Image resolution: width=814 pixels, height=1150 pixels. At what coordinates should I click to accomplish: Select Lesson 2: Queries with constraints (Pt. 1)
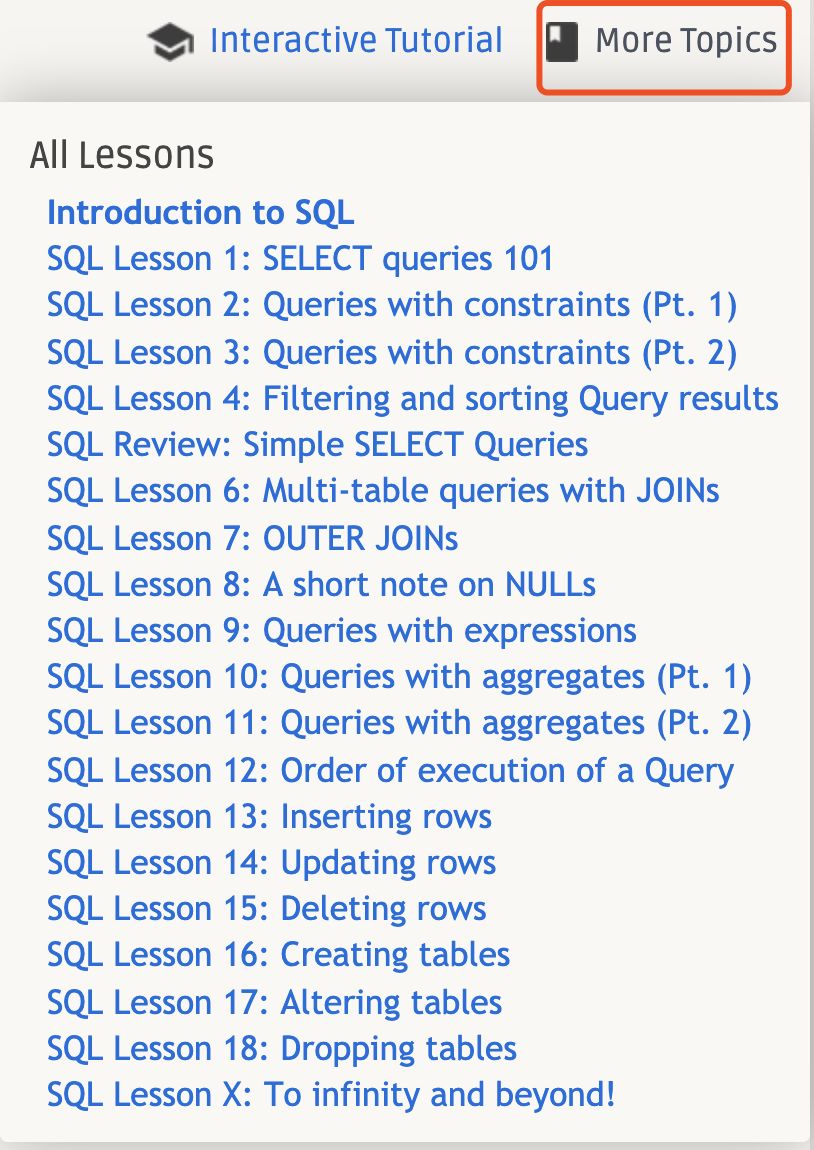tap(392, 305)
